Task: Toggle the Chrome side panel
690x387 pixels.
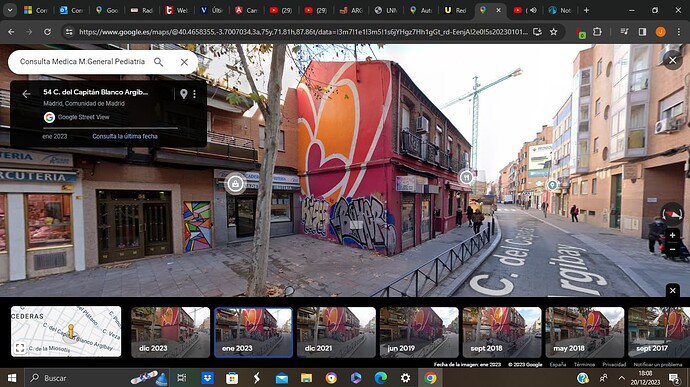Action: click(642, 32)
